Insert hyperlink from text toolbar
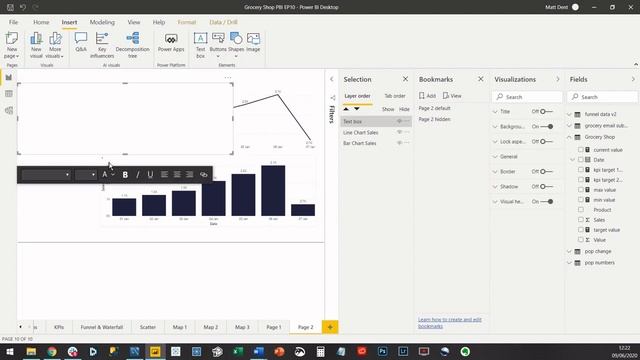Screen dimensions: 640x360 (203, 175)
